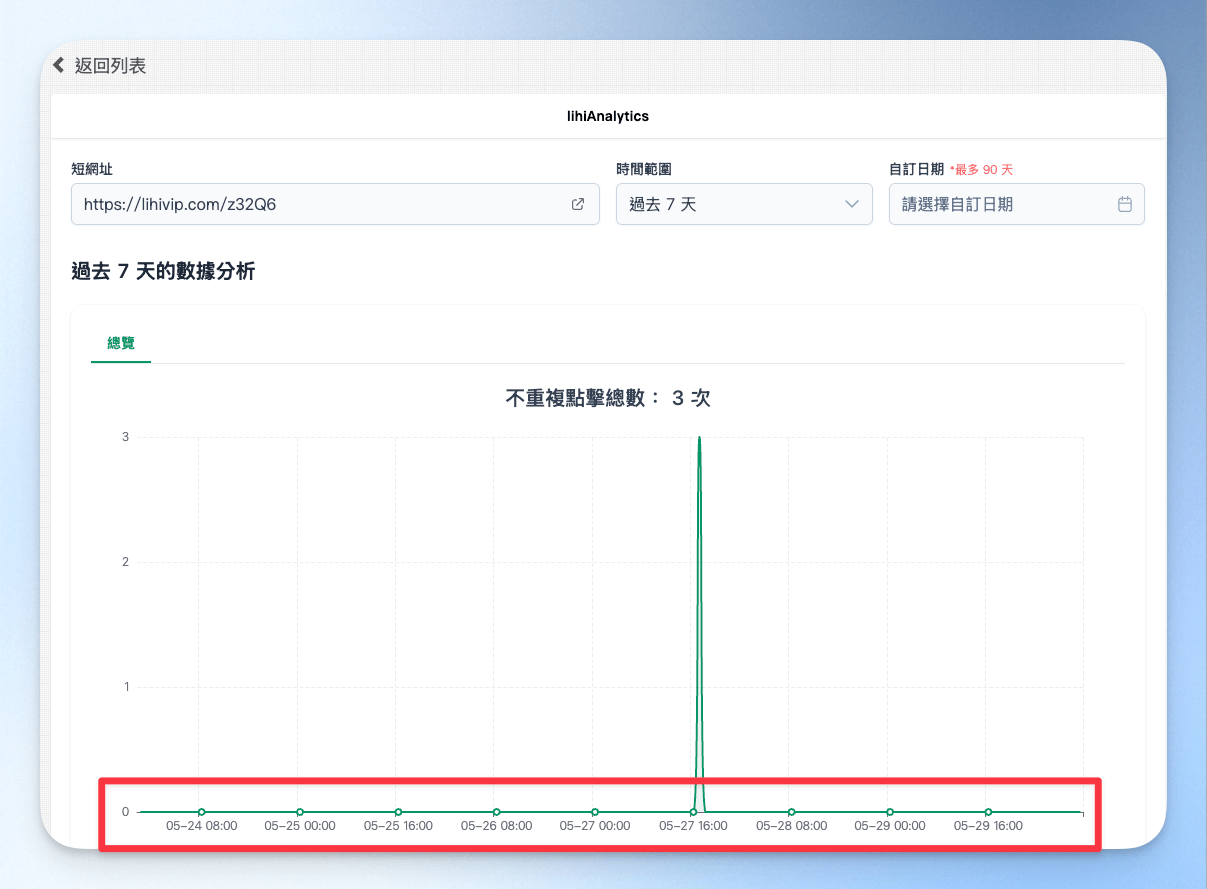Screen dimensions: 1207x889
Task: Click data point at 05-25 00:00
Action: click(x=300, y=812)
